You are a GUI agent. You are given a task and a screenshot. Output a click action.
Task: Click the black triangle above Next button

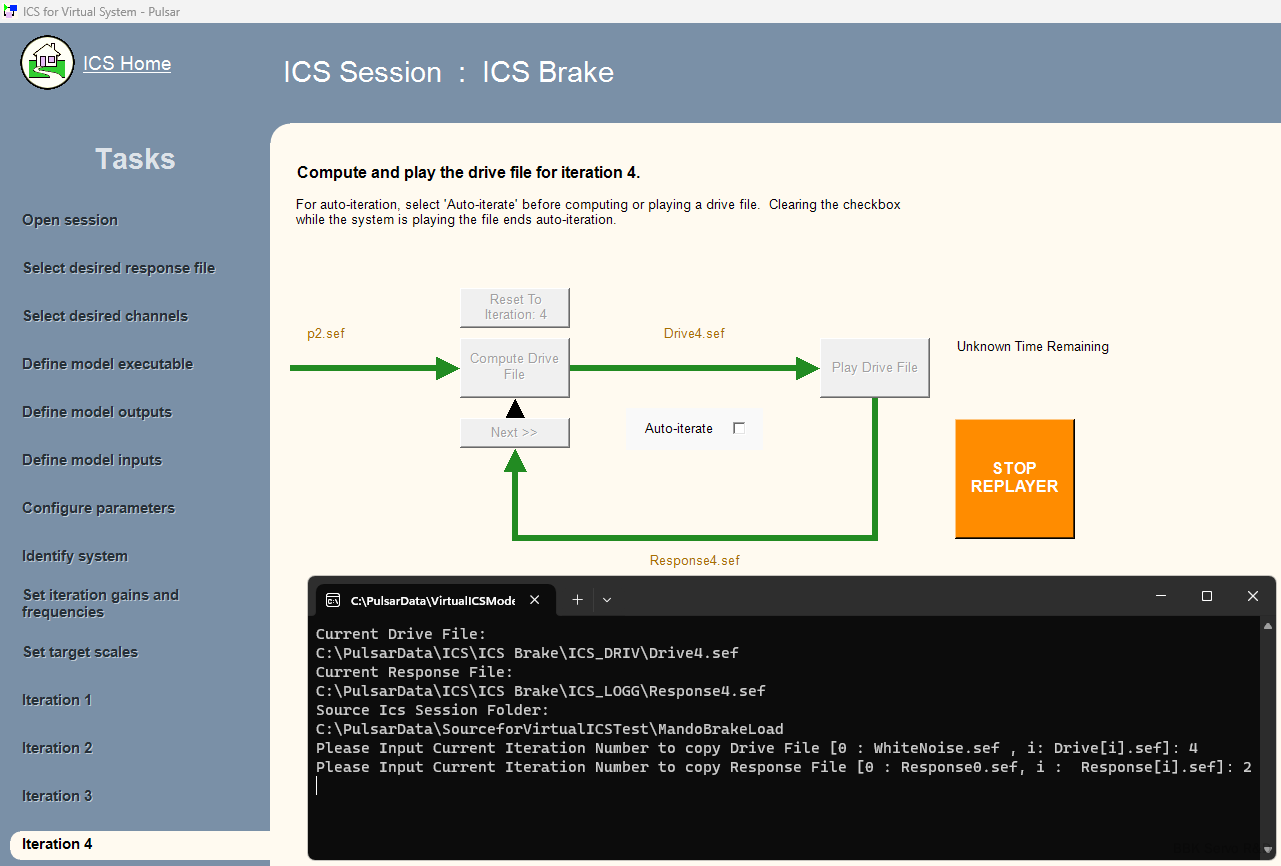pos(515,408)
